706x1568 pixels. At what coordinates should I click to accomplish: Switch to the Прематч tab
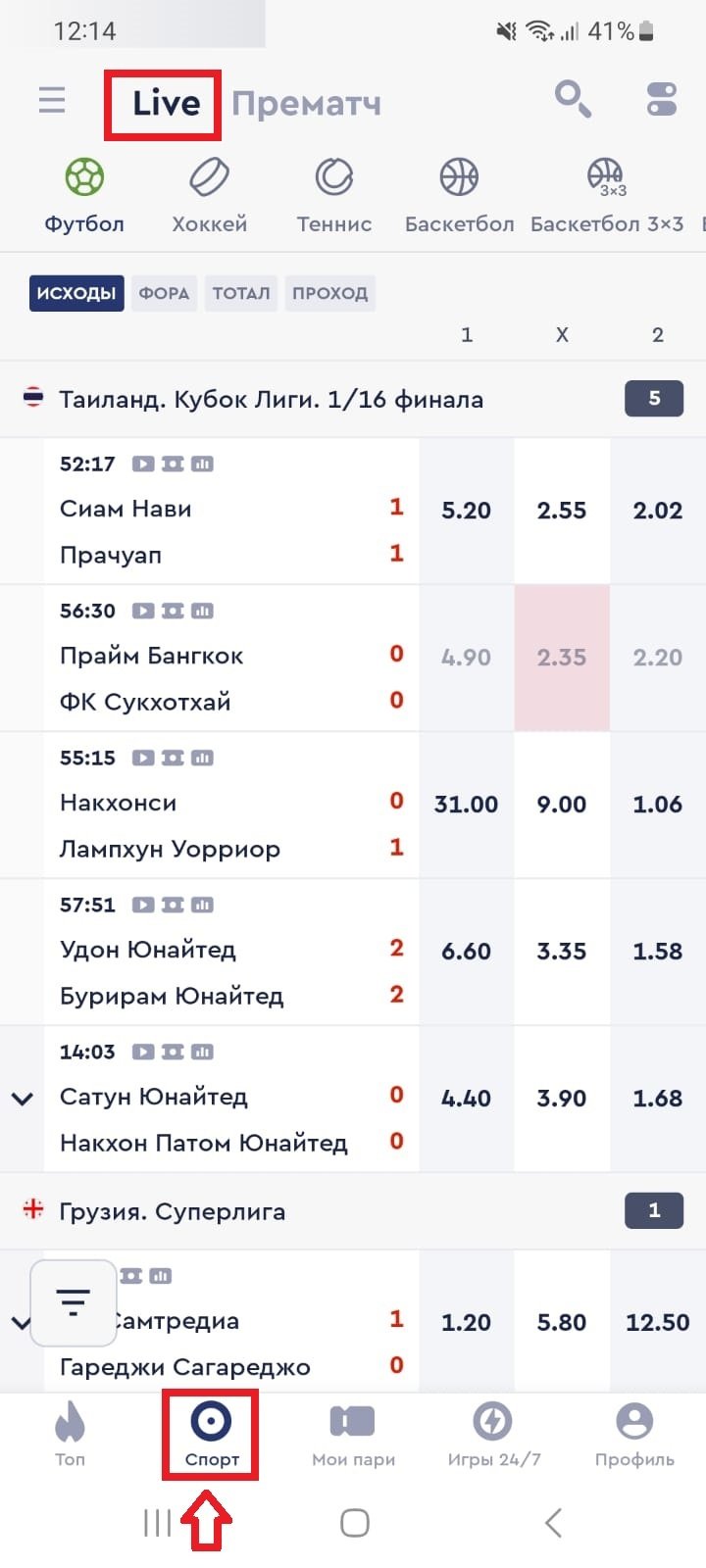(x=306, y=104)
